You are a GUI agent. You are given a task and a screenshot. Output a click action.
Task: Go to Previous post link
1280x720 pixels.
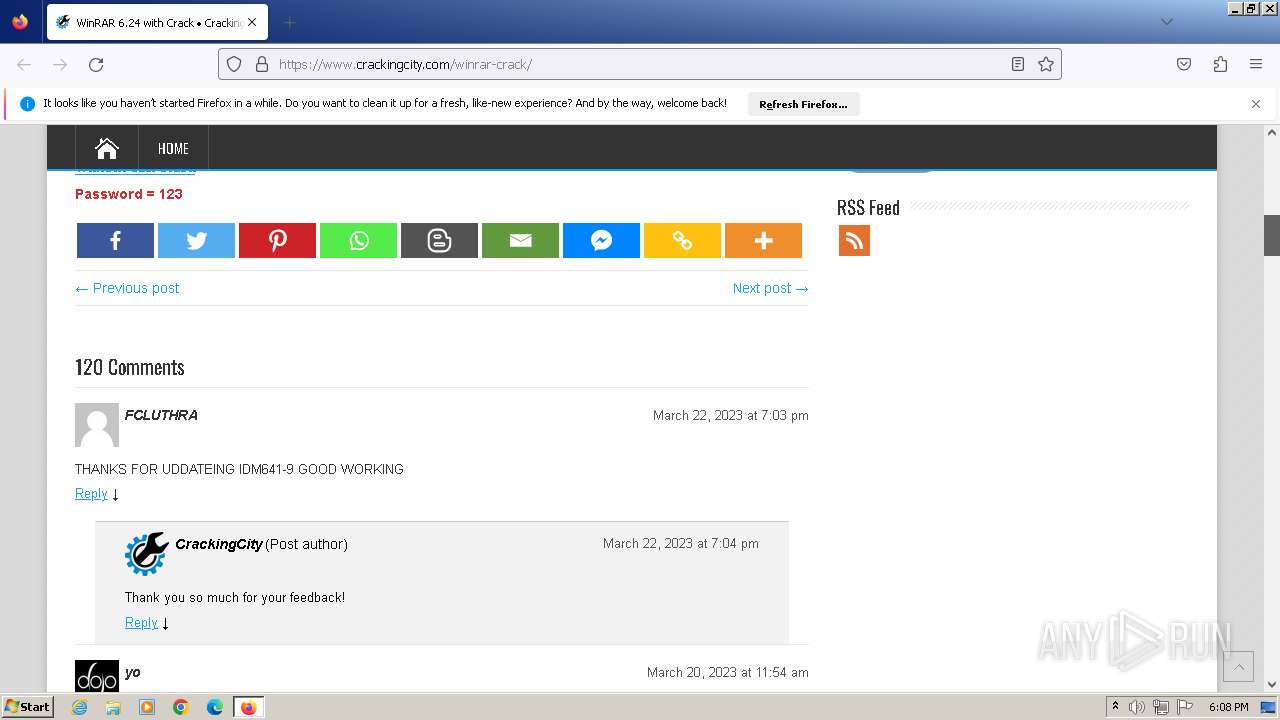coord(127,288)
